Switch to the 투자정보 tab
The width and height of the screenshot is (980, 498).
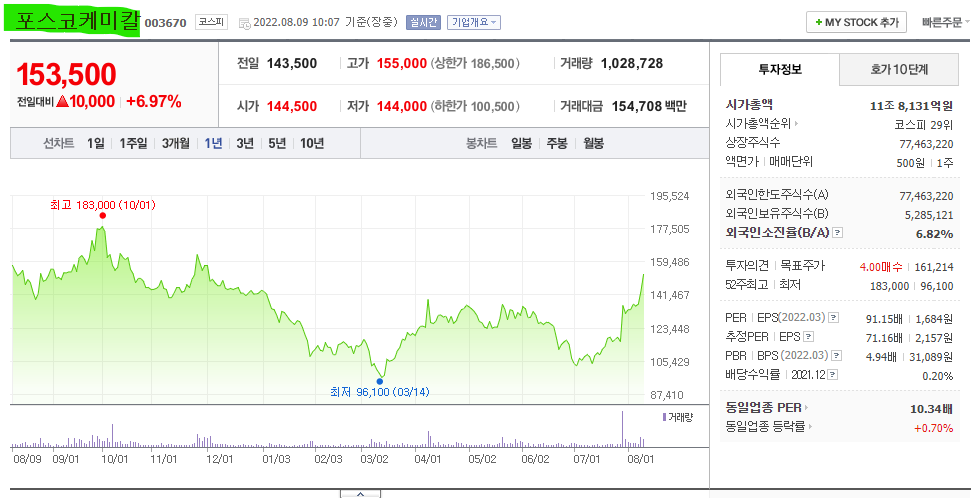pyautogui.click(x=779, y=69)
